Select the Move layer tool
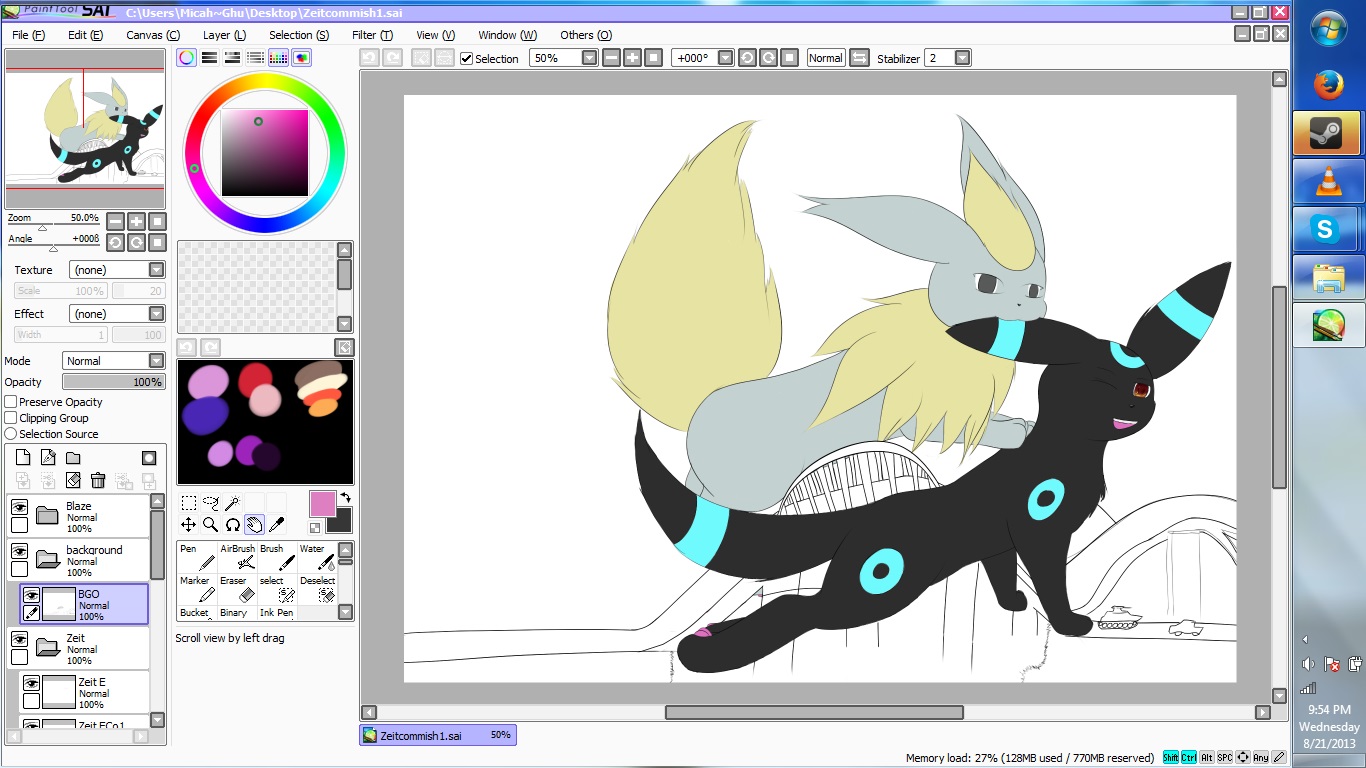Viewport: 1366px width, 768px height. (188, 524)
